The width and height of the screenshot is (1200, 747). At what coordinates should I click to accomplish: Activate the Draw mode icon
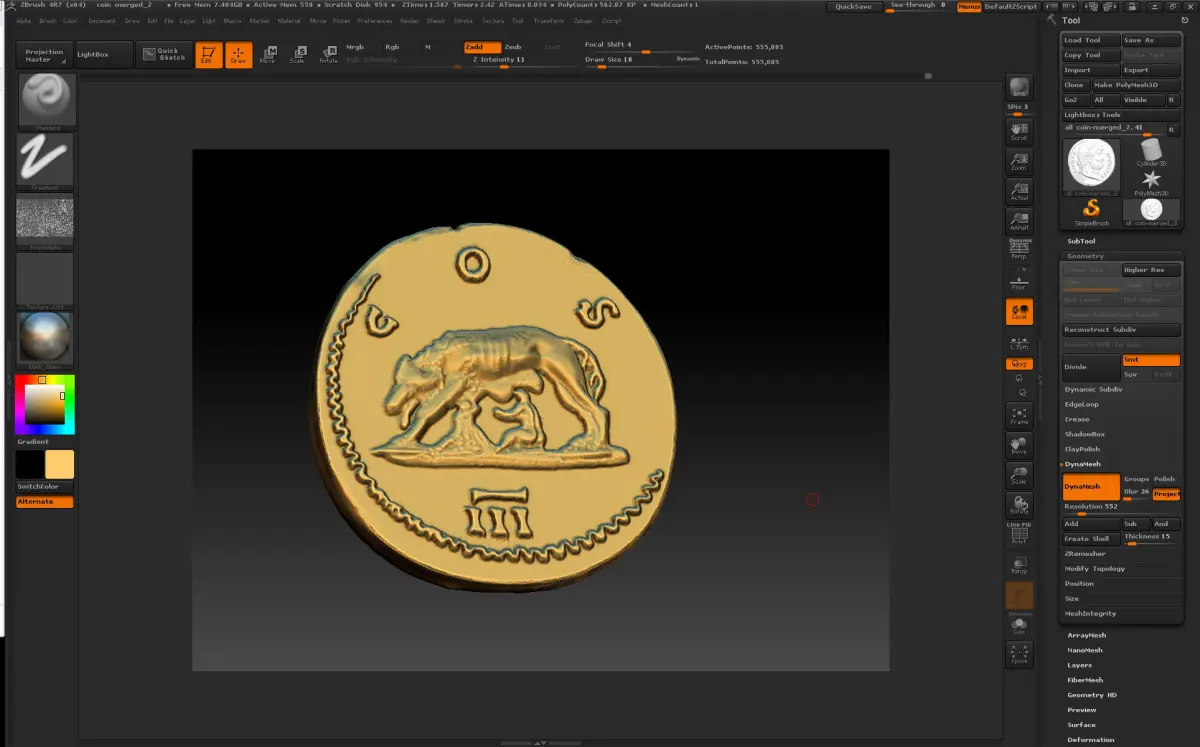(238, 55)
